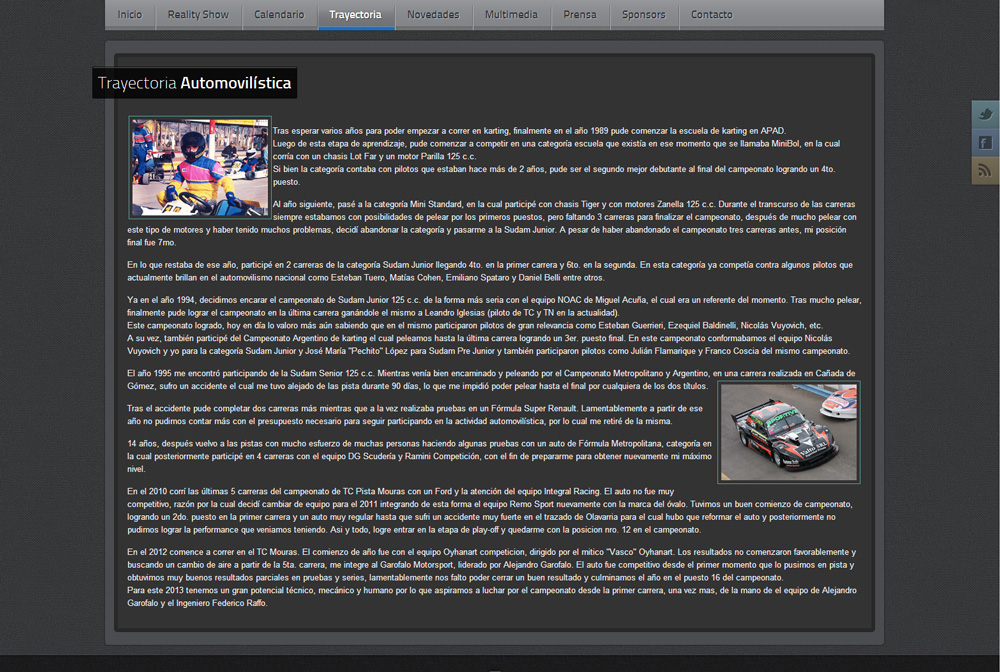Switch to the Multimedia tab

[511, 15]
